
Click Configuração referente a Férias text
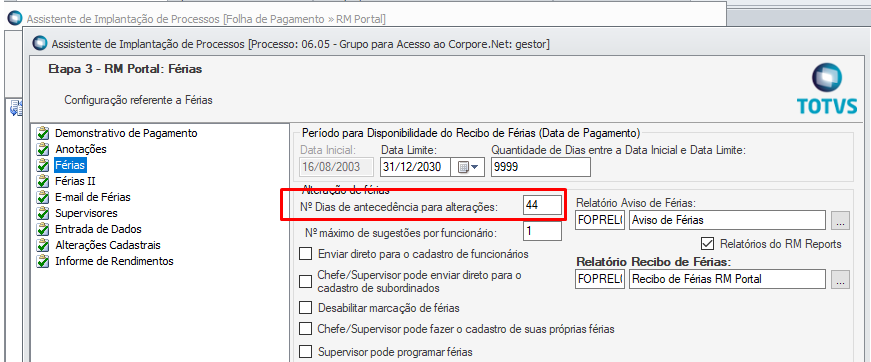(x=138, y=100)
